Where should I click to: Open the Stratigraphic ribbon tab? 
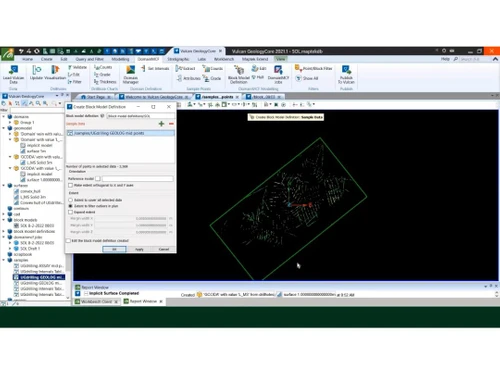(x=178, y=59)
